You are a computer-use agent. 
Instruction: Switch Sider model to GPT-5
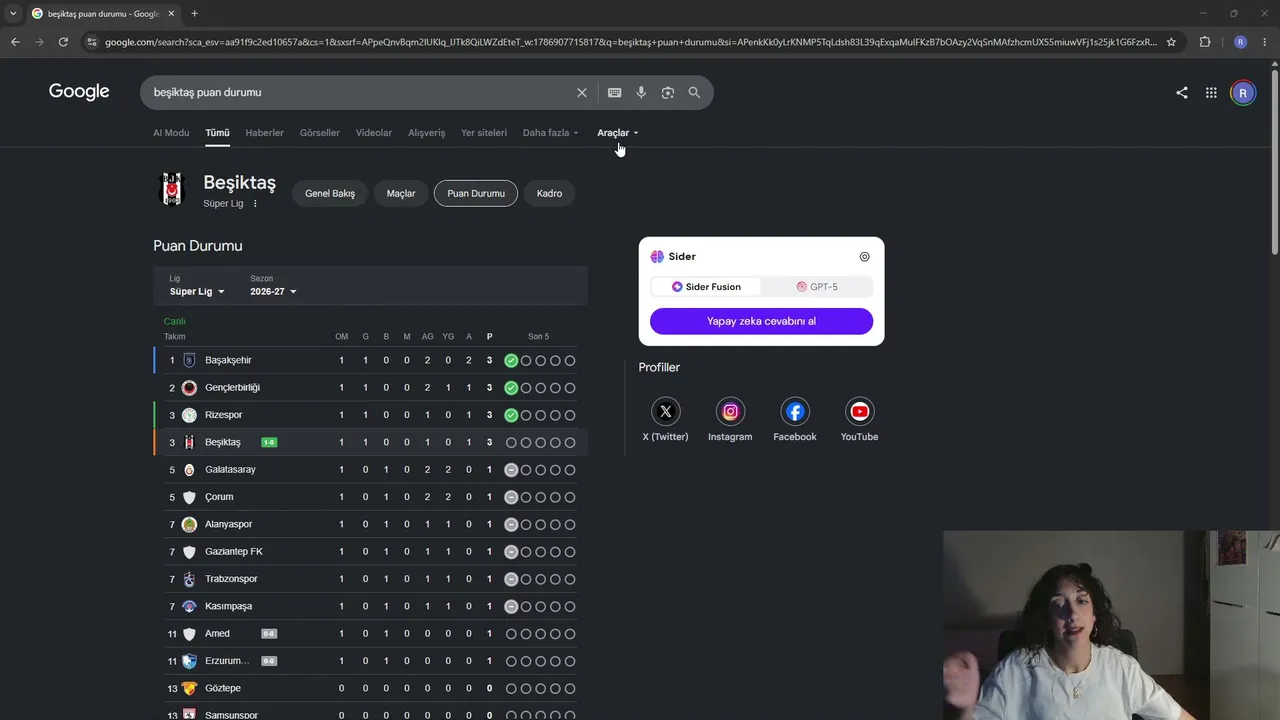(817, 287)
